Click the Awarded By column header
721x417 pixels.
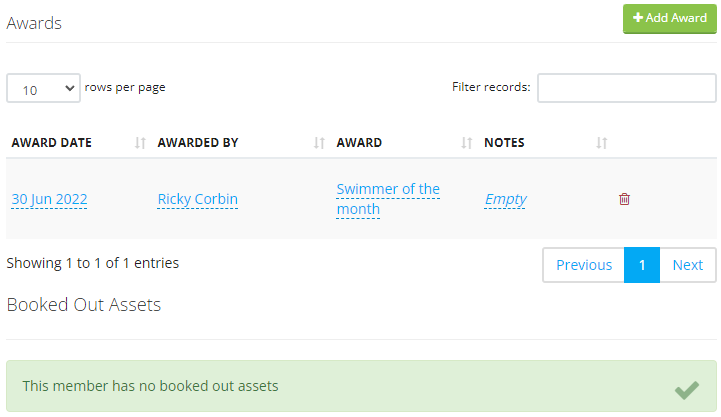point(198,143)
